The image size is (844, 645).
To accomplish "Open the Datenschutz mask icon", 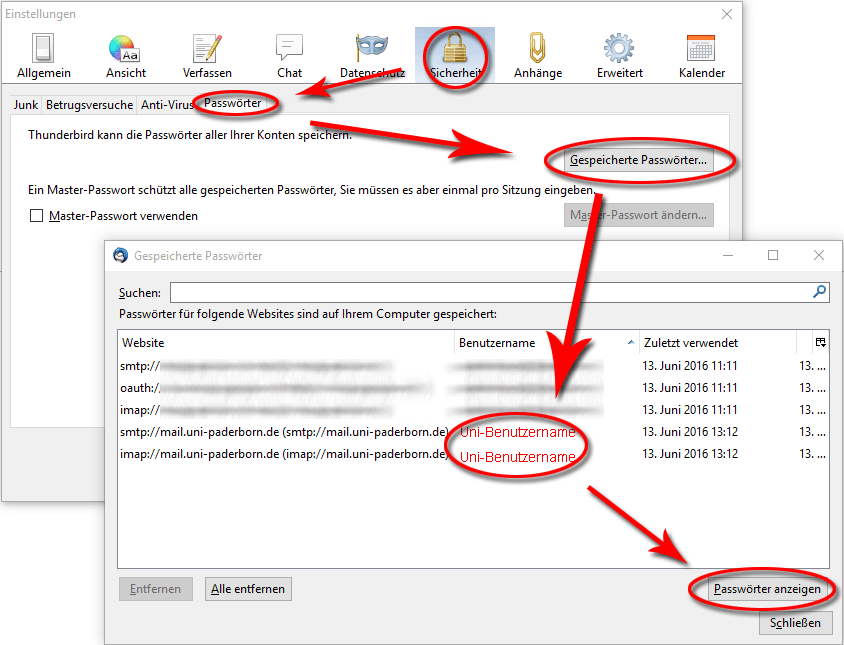I will tap(371, 56).
